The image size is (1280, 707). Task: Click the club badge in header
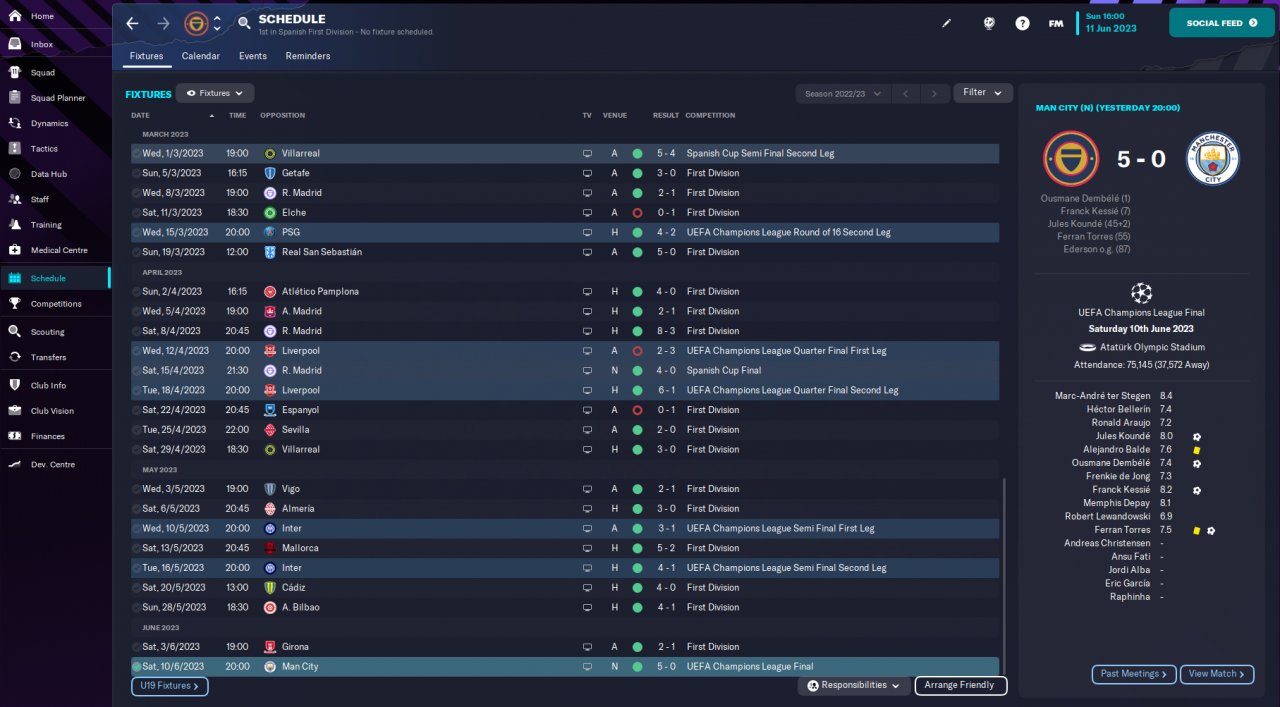coord(196,23)
